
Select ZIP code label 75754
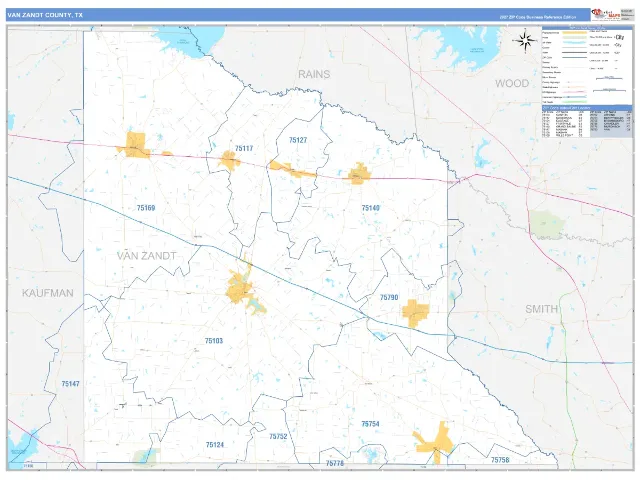371,424
